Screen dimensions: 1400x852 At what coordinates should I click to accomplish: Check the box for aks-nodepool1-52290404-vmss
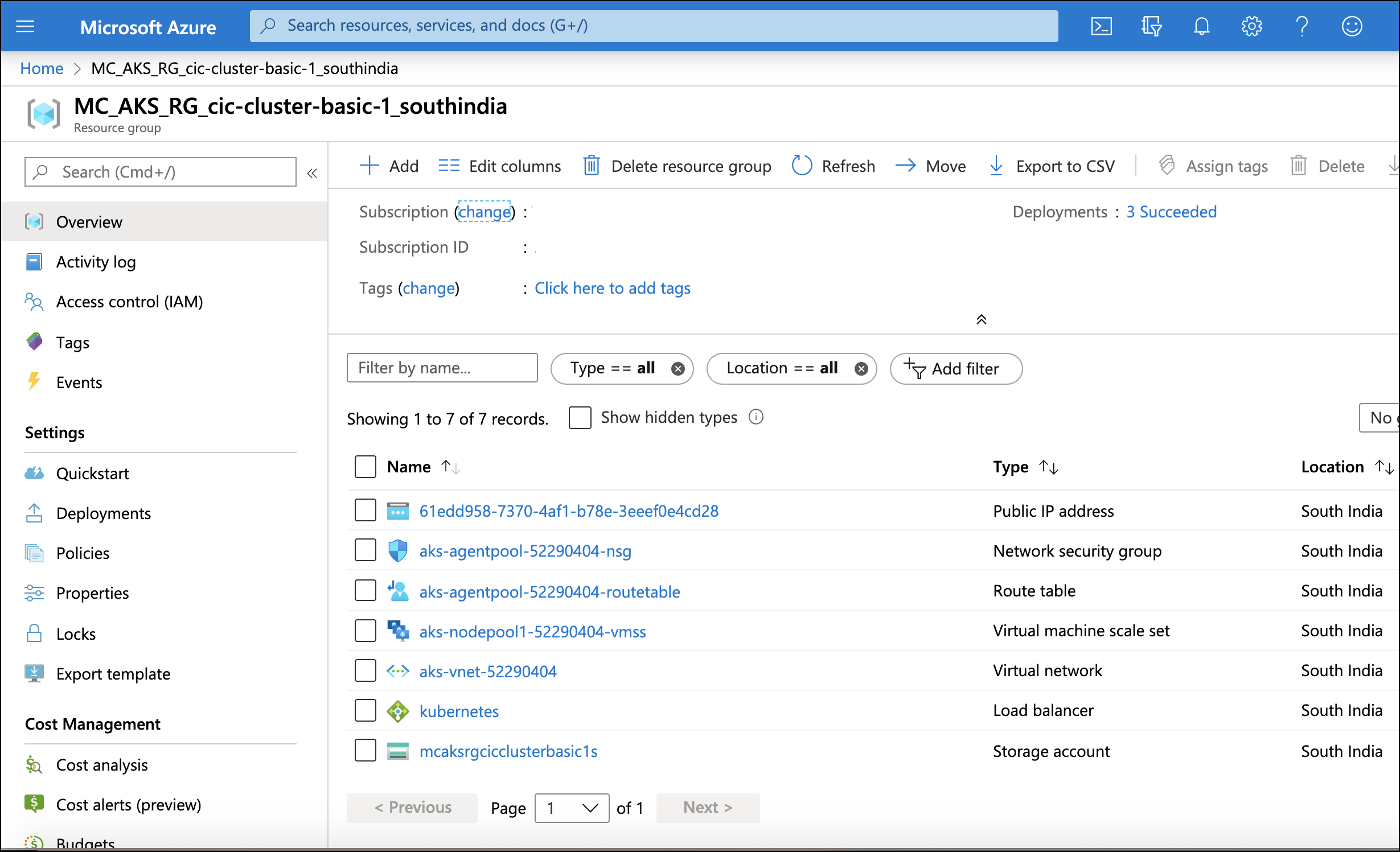click(366, 631)
